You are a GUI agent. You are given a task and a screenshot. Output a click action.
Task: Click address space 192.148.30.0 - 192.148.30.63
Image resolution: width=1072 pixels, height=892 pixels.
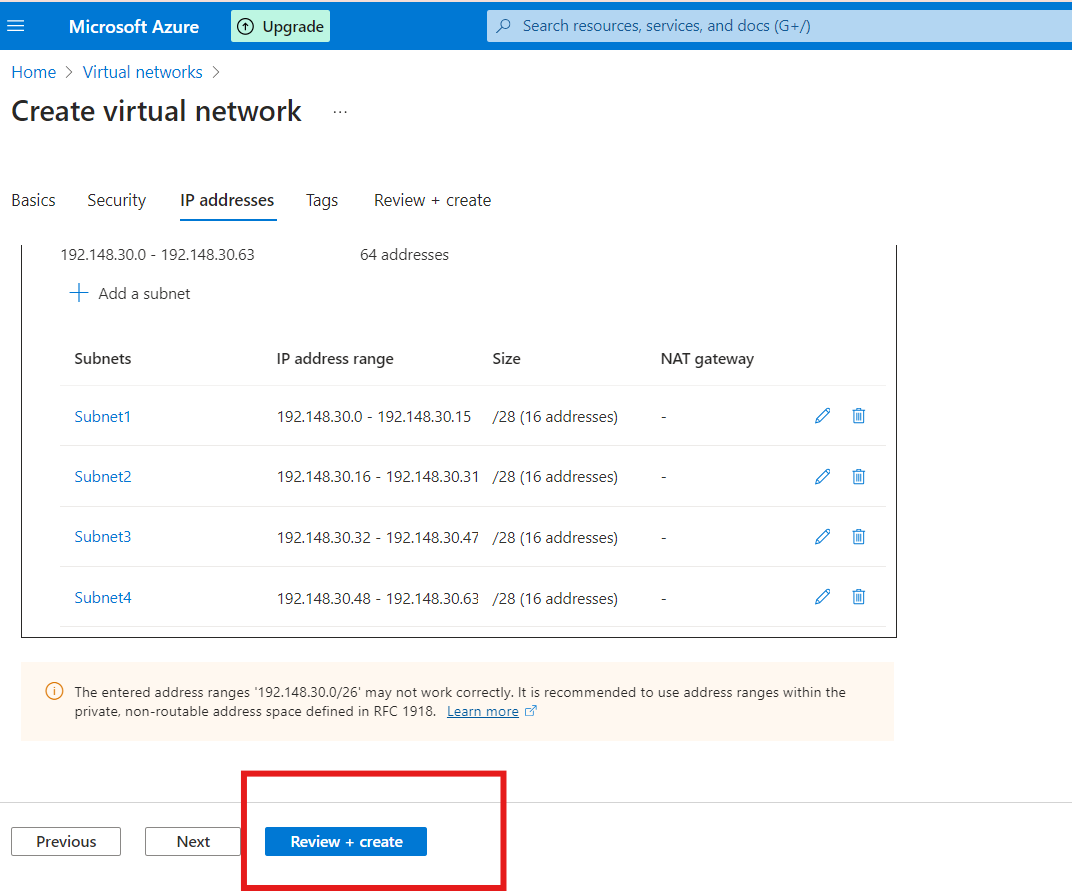(x=157, y=255)
